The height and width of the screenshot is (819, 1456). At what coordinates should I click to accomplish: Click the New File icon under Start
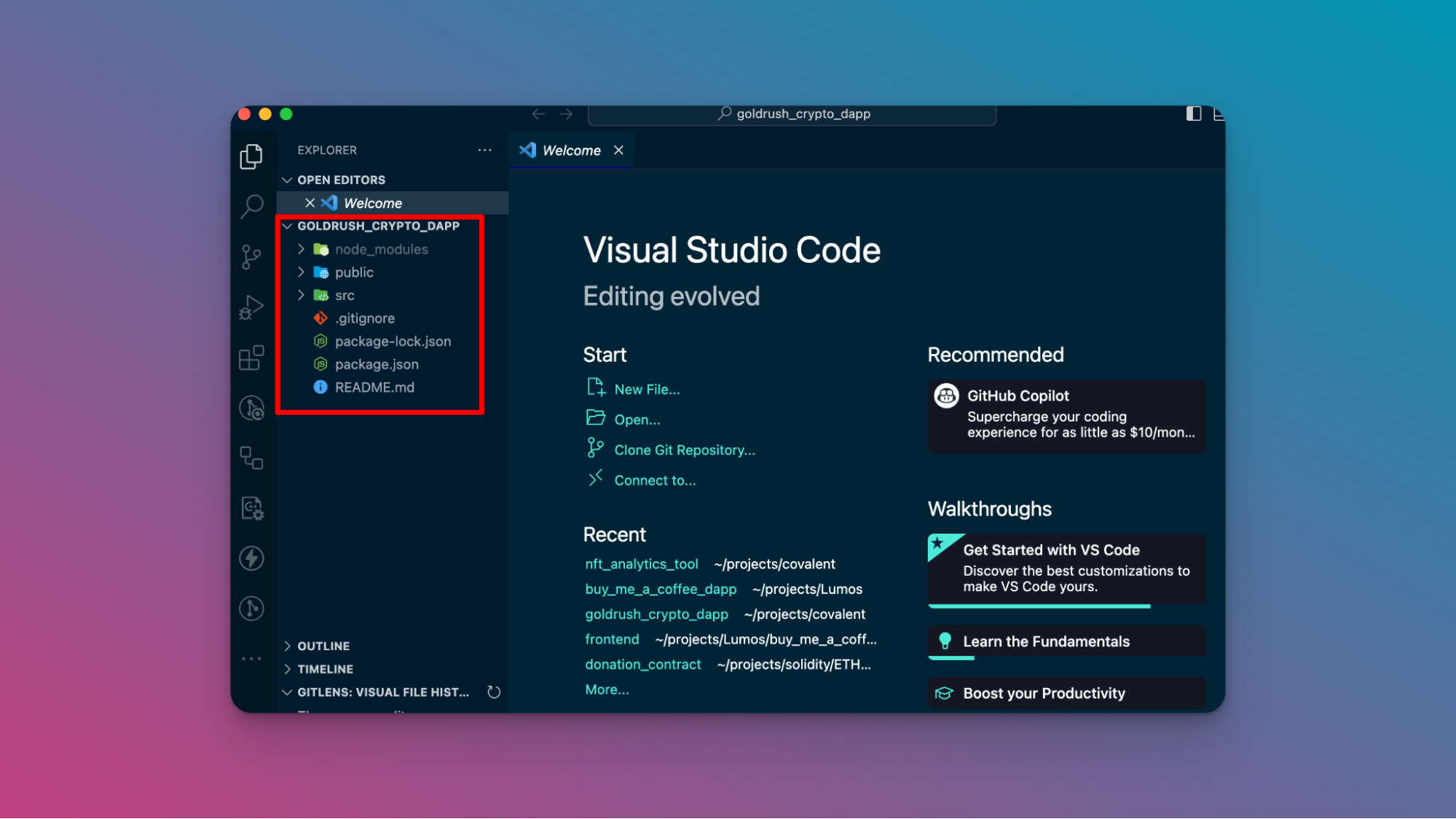[x=596, y=387]
